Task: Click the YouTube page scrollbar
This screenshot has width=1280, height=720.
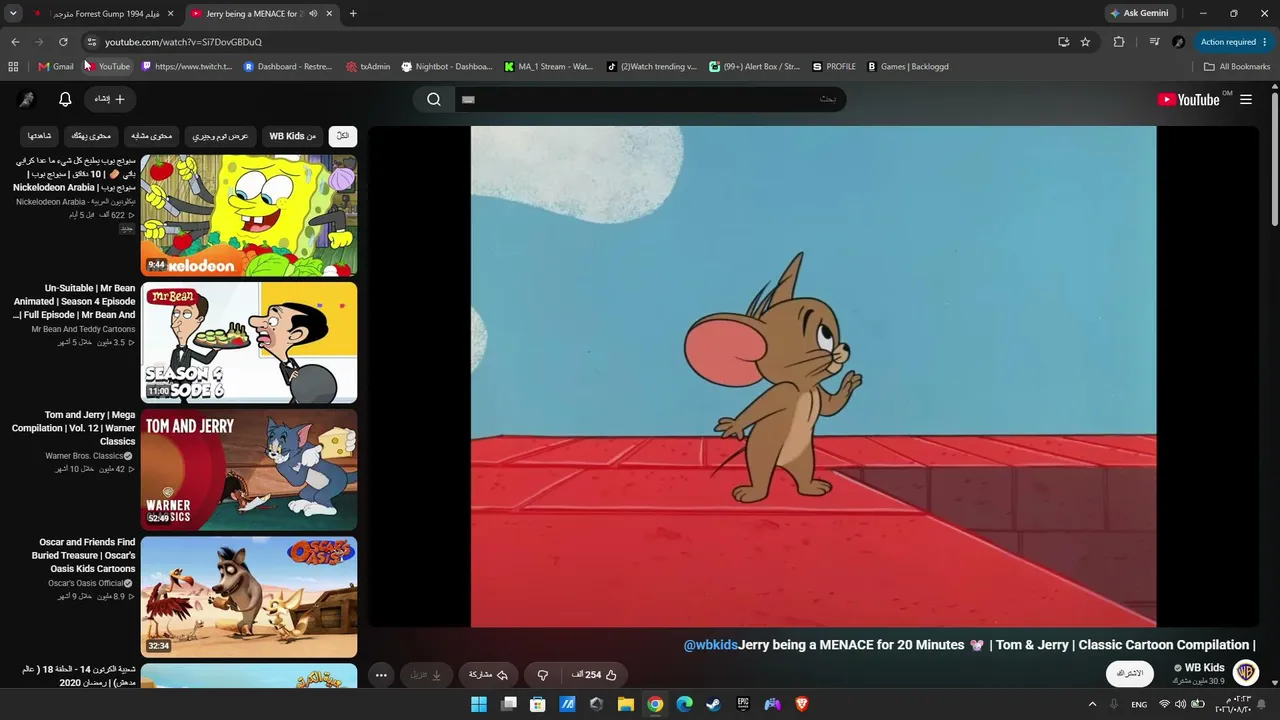Action: [1275, 160]
